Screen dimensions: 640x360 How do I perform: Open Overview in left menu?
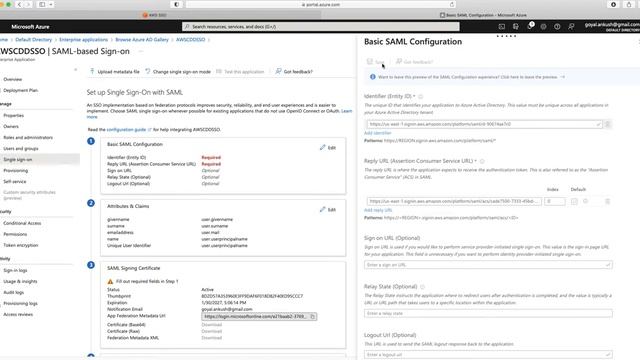point(13,79)
